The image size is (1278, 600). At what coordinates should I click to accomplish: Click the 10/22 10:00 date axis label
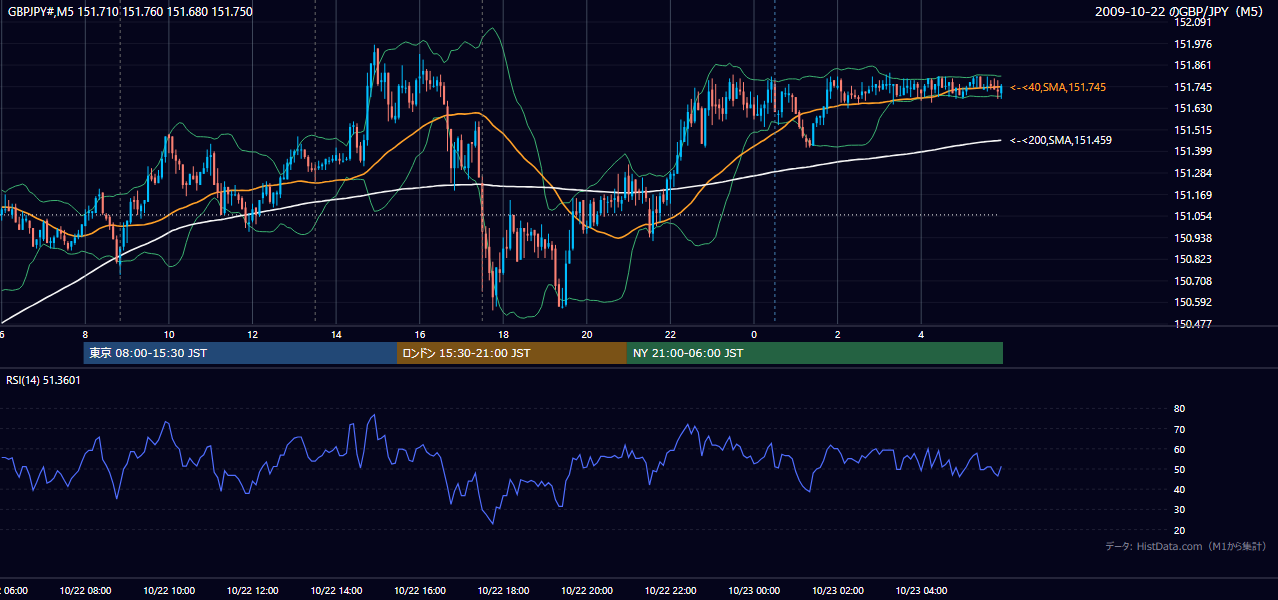pyautogui.click(x=169, y=591)
